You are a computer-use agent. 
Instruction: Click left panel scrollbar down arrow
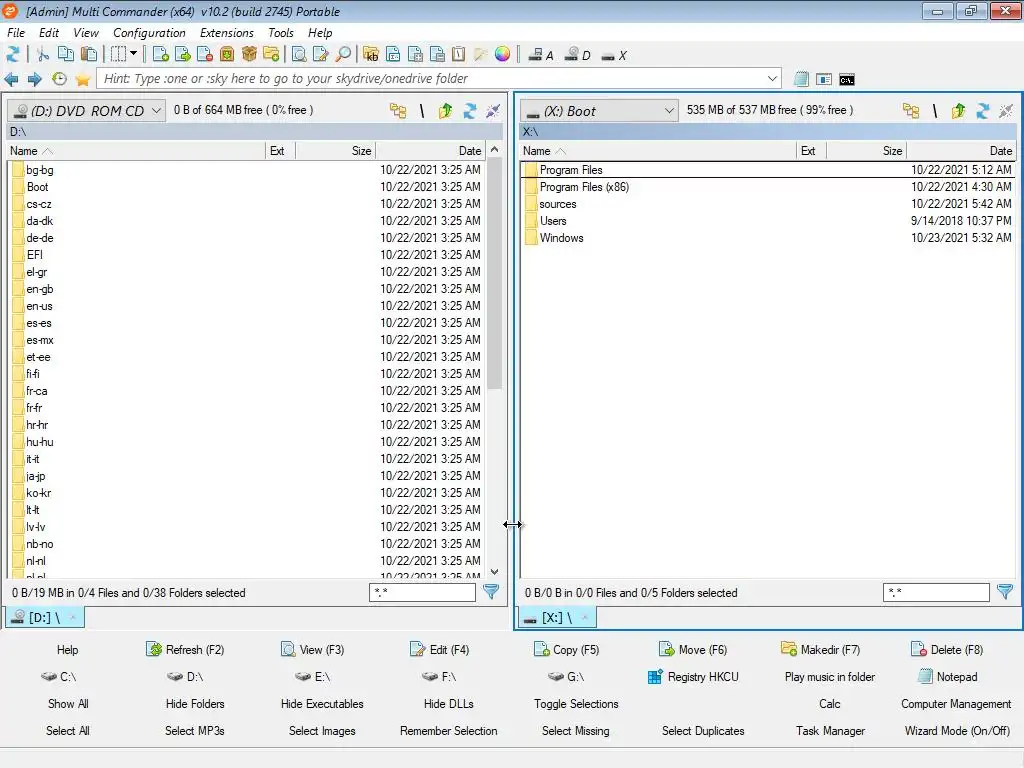point(495,571)
